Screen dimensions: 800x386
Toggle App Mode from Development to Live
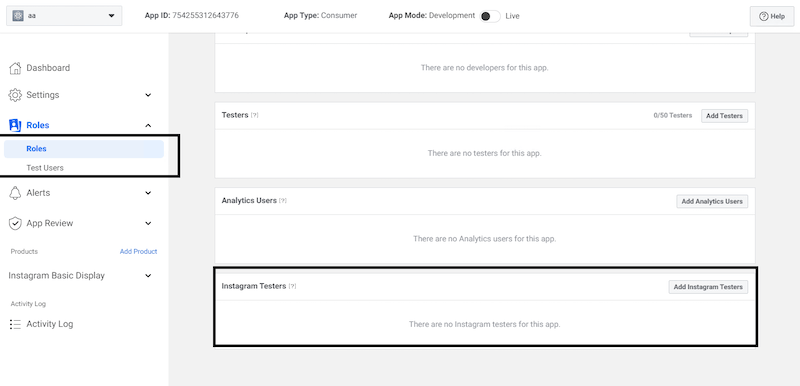point(489,16)
